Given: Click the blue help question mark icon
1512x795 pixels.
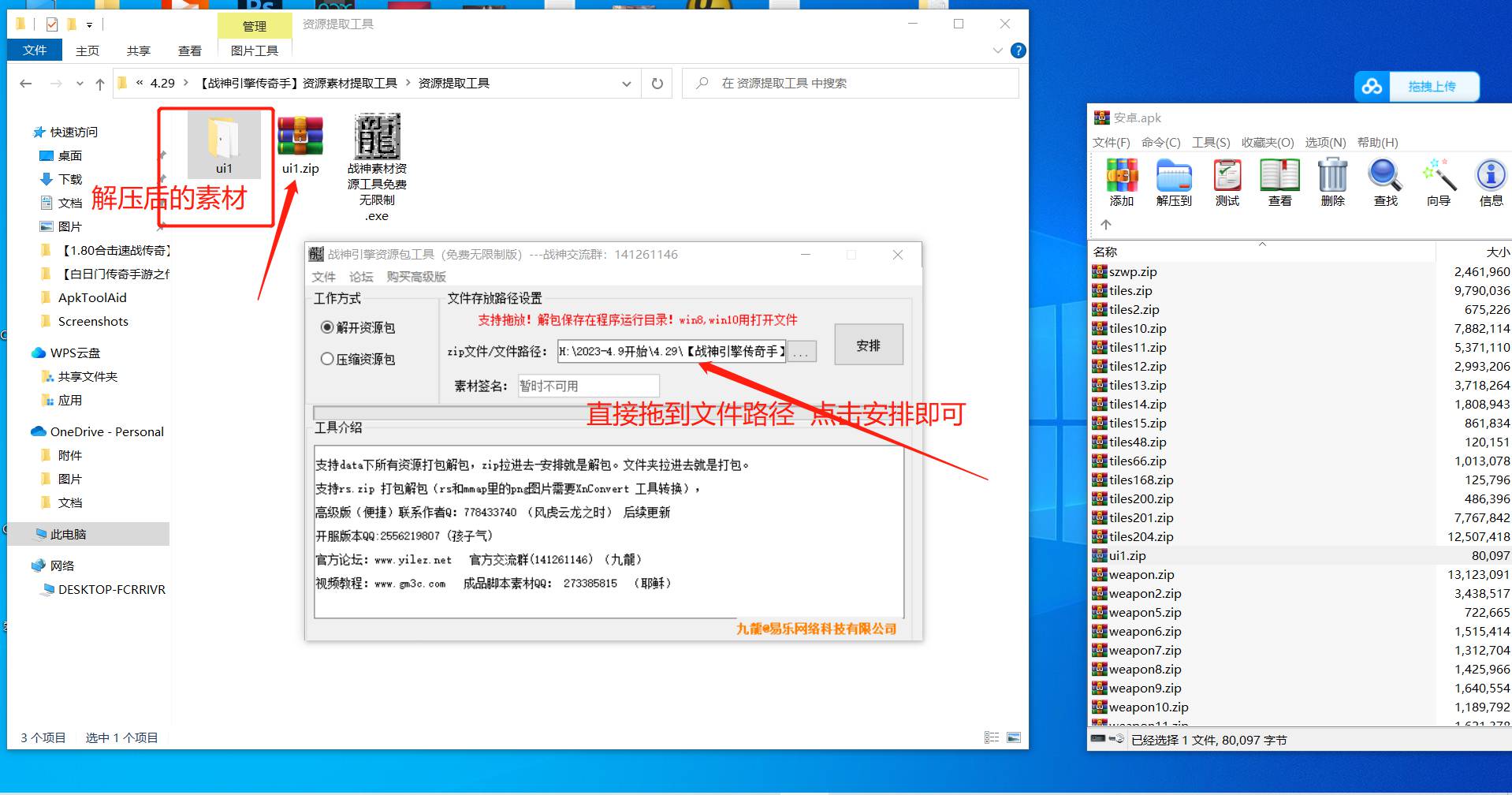Looking at the screenshot, I should click(1018, 50).
